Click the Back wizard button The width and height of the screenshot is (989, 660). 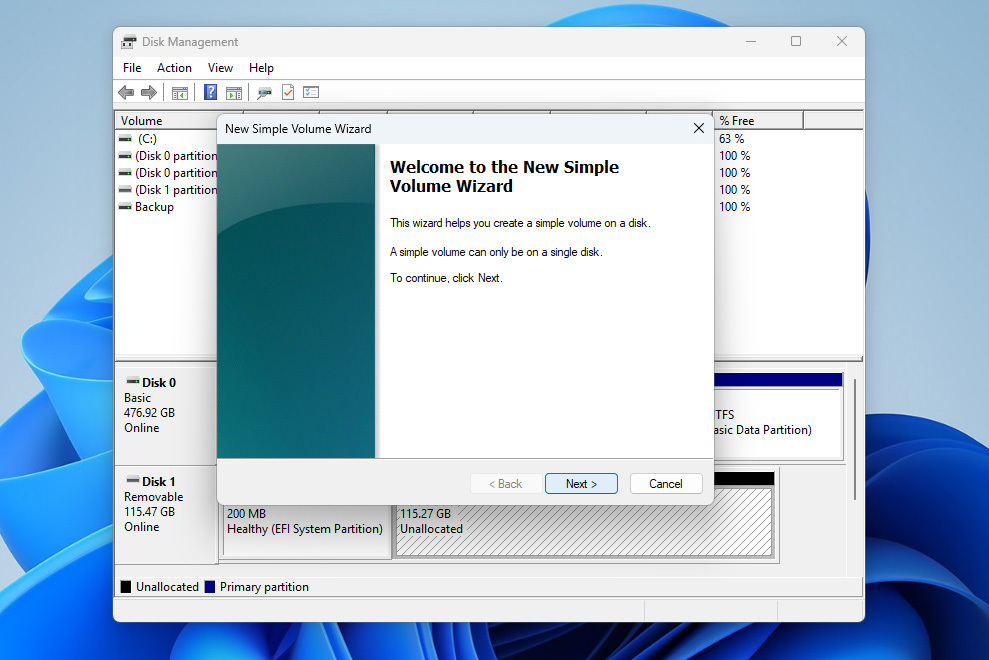pyautogui.click(x=505, y=483)
